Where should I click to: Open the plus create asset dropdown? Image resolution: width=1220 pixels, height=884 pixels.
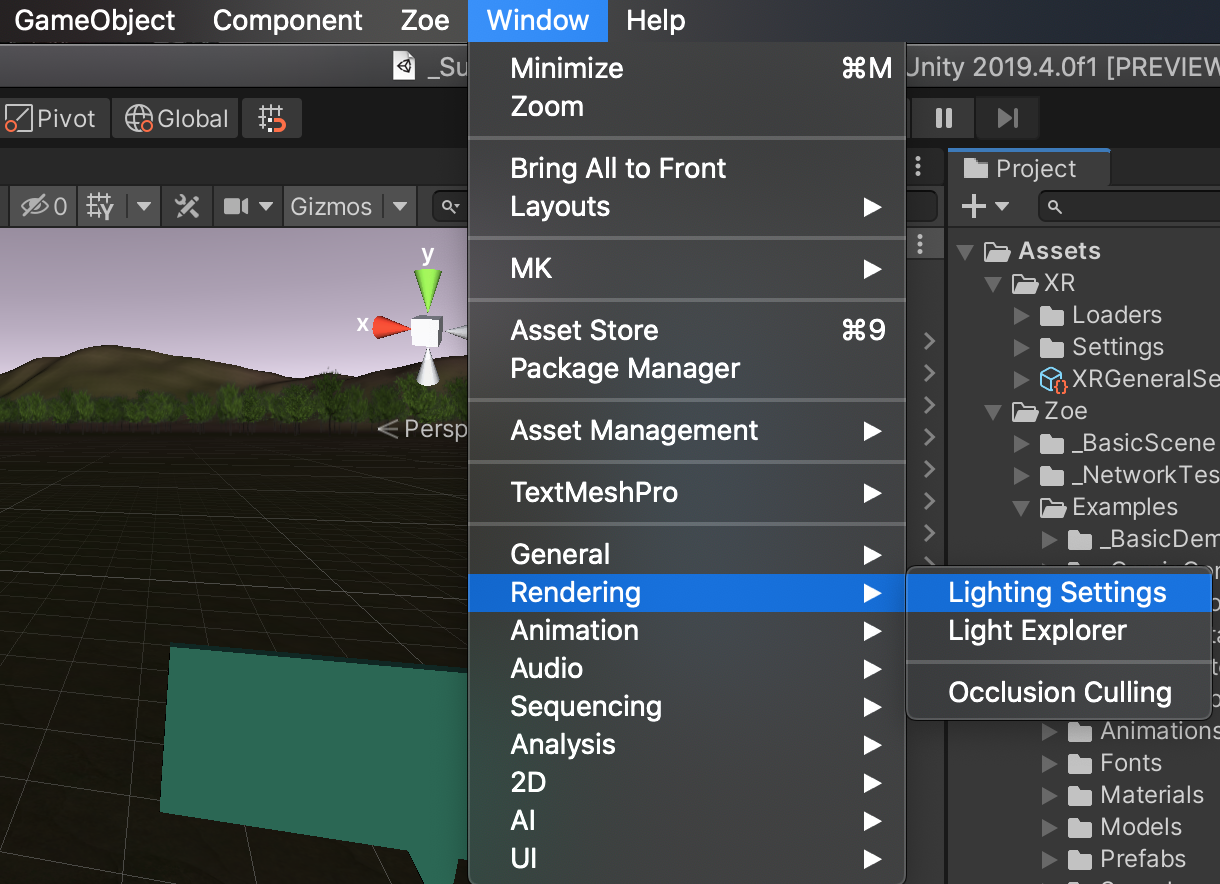(x=984, y=207)
